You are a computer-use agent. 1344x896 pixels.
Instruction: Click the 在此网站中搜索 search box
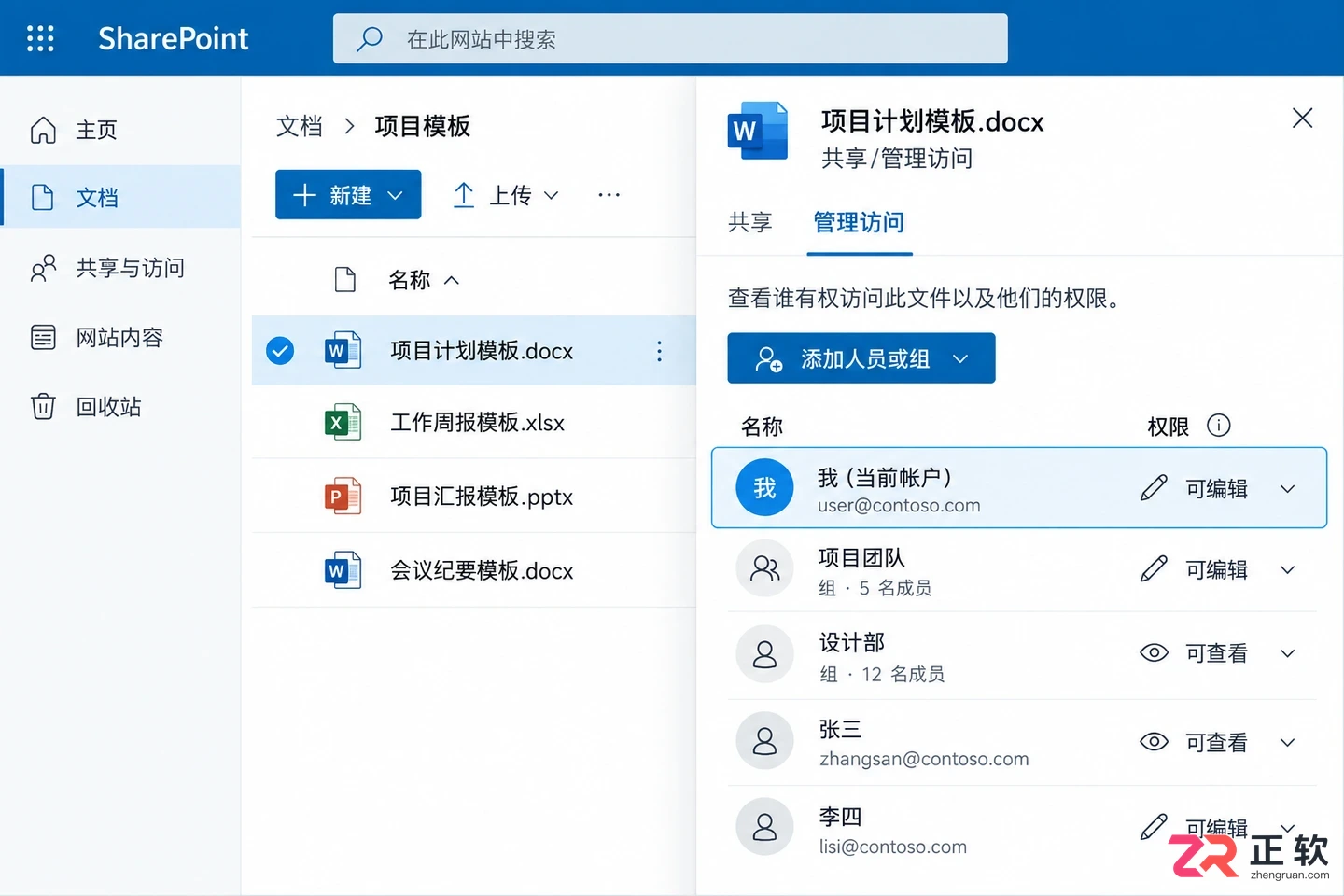click(x=670, y=38)
